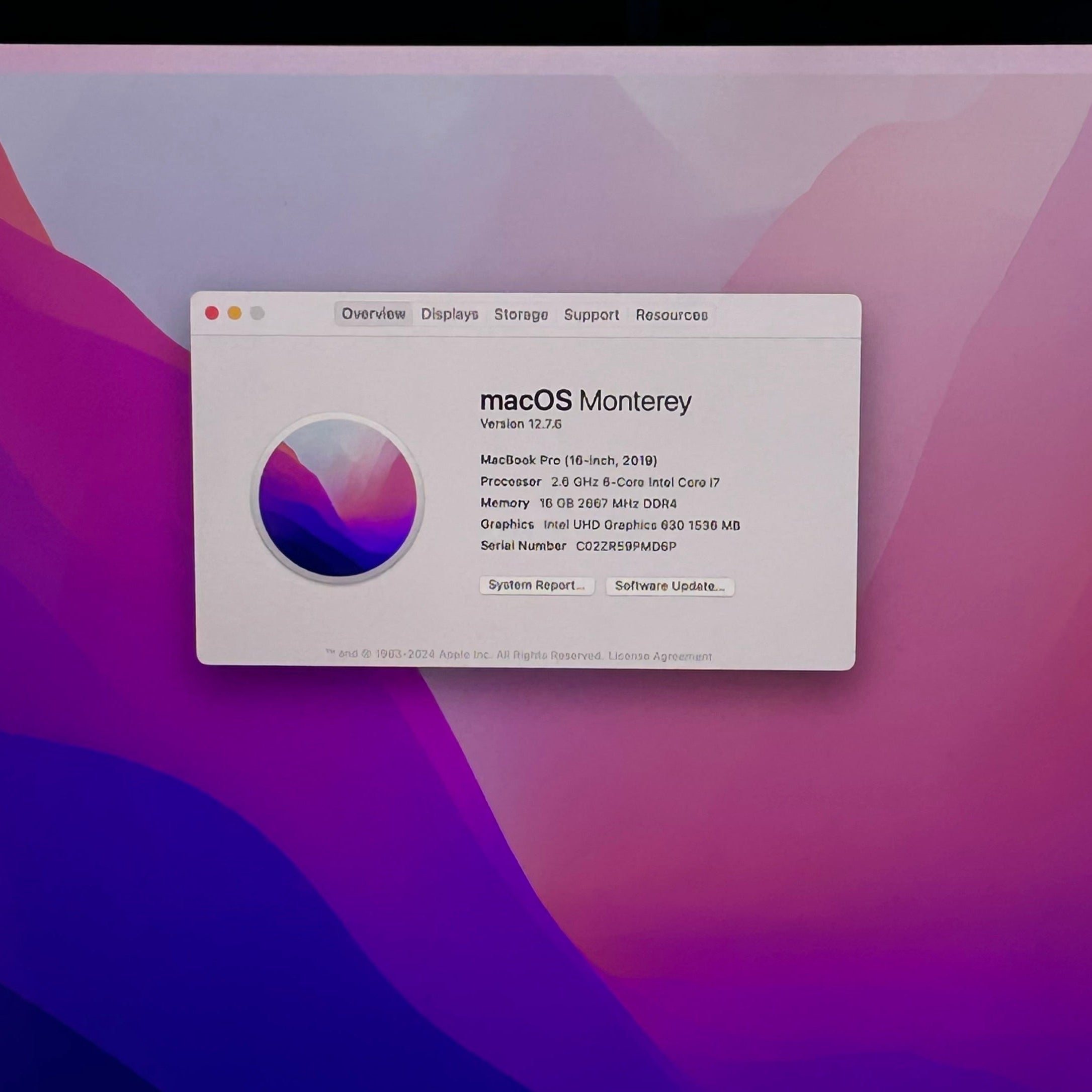
Task: Select the macOS Monterey title text
Action: 585,401
